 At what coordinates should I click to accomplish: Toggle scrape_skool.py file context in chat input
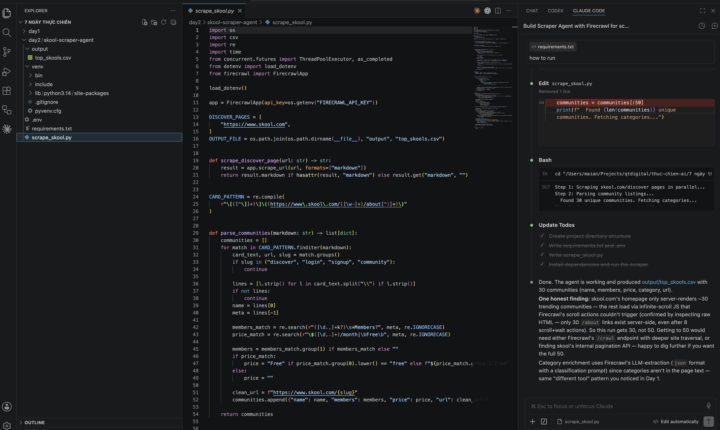578,421
